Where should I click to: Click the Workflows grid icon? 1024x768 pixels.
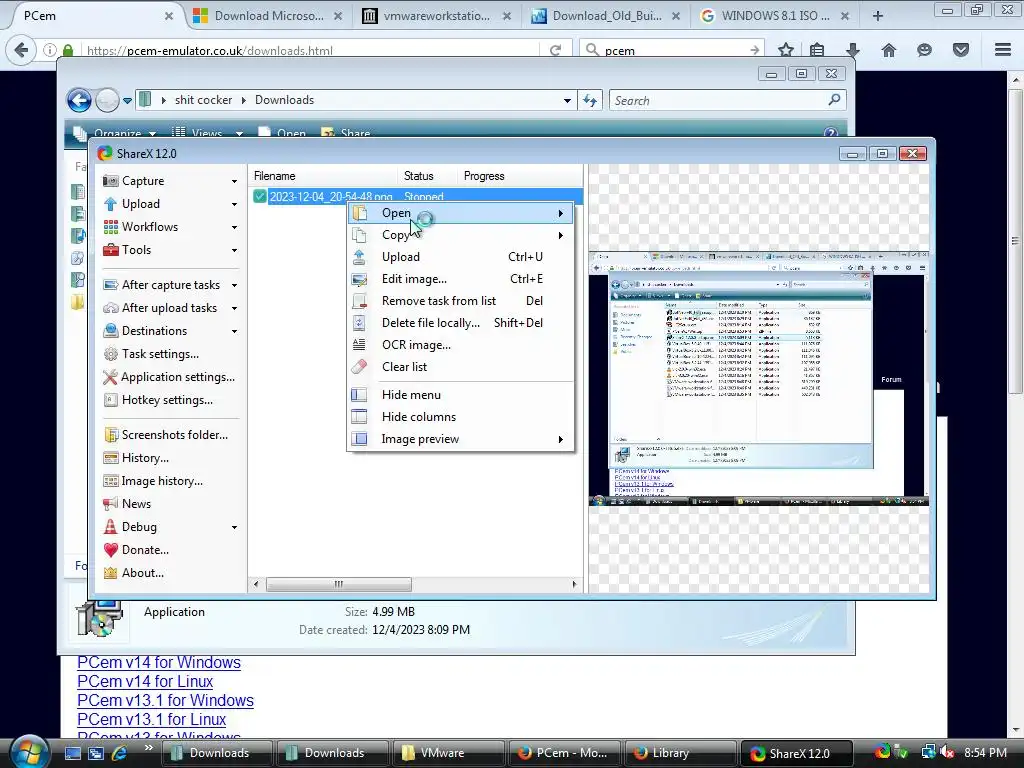[110, 227]
